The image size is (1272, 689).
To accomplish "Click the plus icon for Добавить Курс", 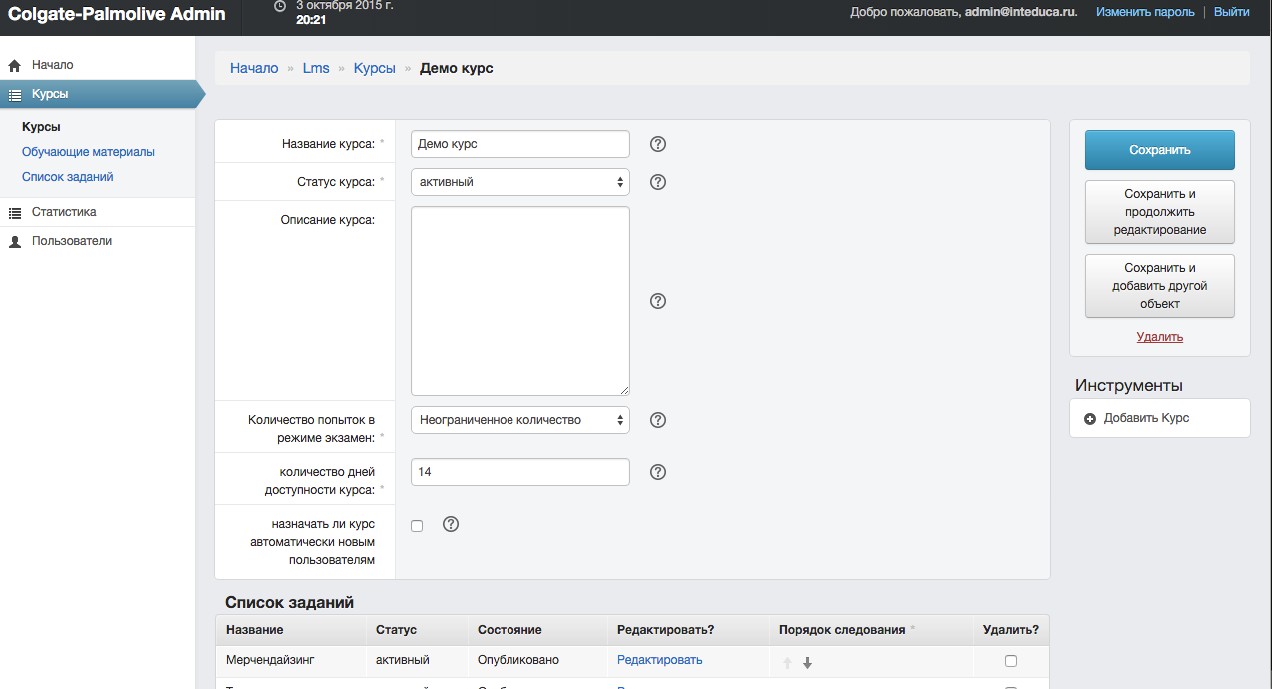I will point(1090,418).
